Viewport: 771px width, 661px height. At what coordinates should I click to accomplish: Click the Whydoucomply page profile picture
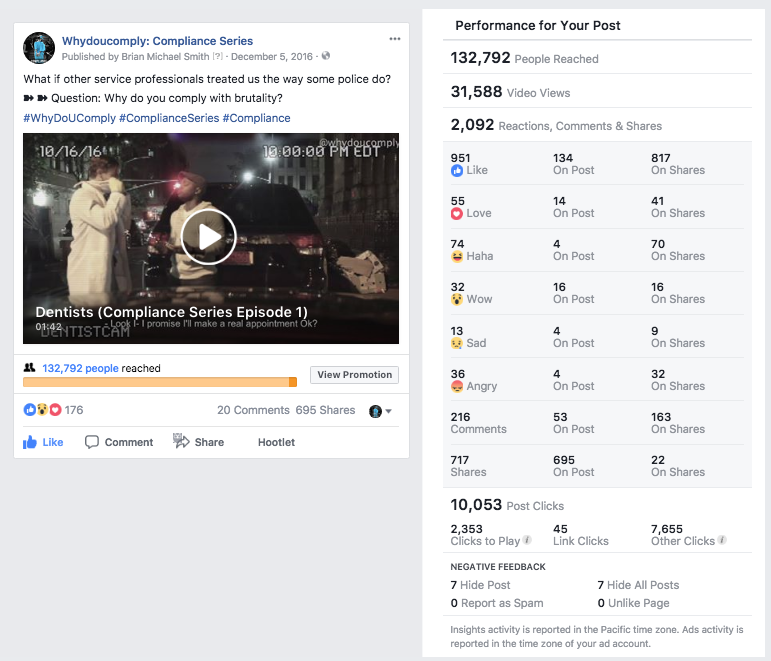39,48
